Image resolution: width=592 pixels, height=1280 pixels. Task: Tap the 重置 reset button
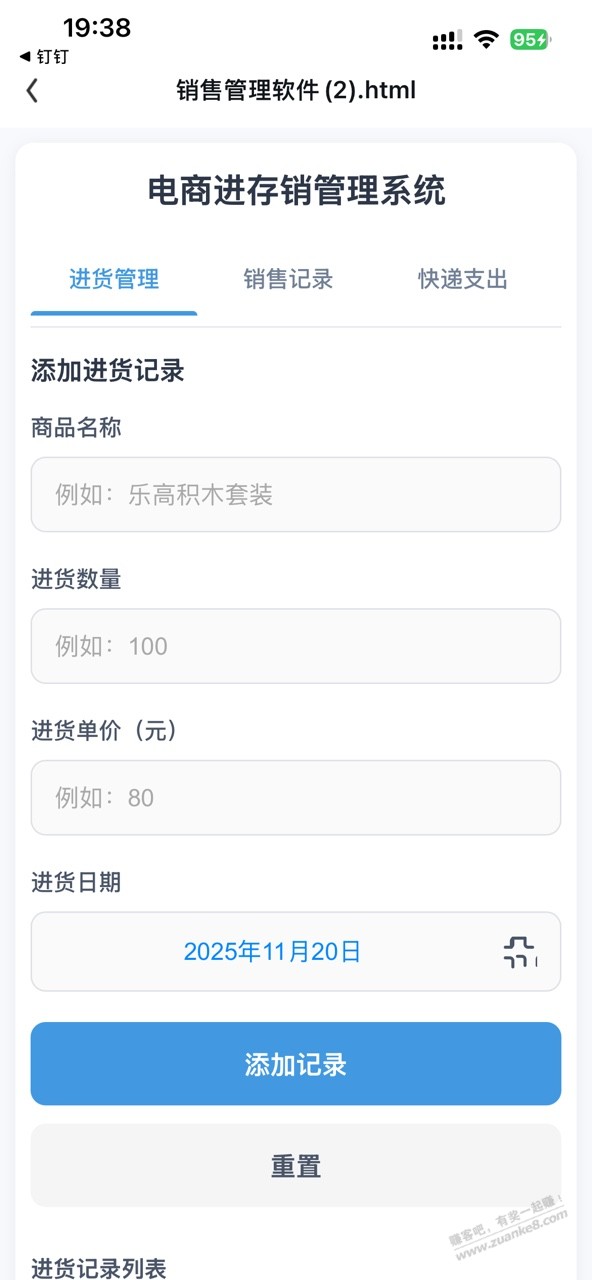[296, 1165]
